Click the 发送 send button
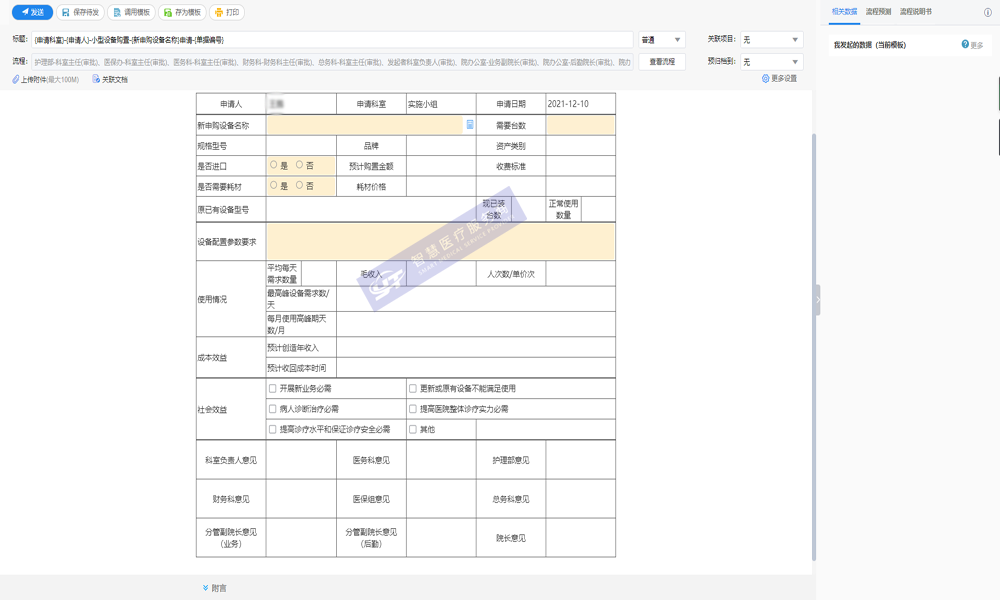The height and width of the screenshot is (600, 1000). (31, 12)
